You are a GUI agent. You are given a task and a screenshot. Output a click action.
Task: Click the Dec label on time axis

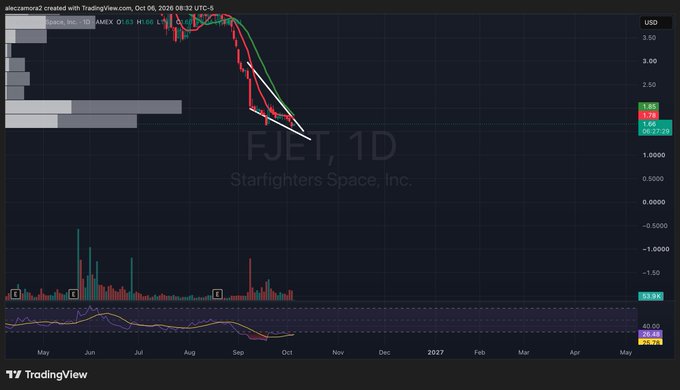coord(384,352)
